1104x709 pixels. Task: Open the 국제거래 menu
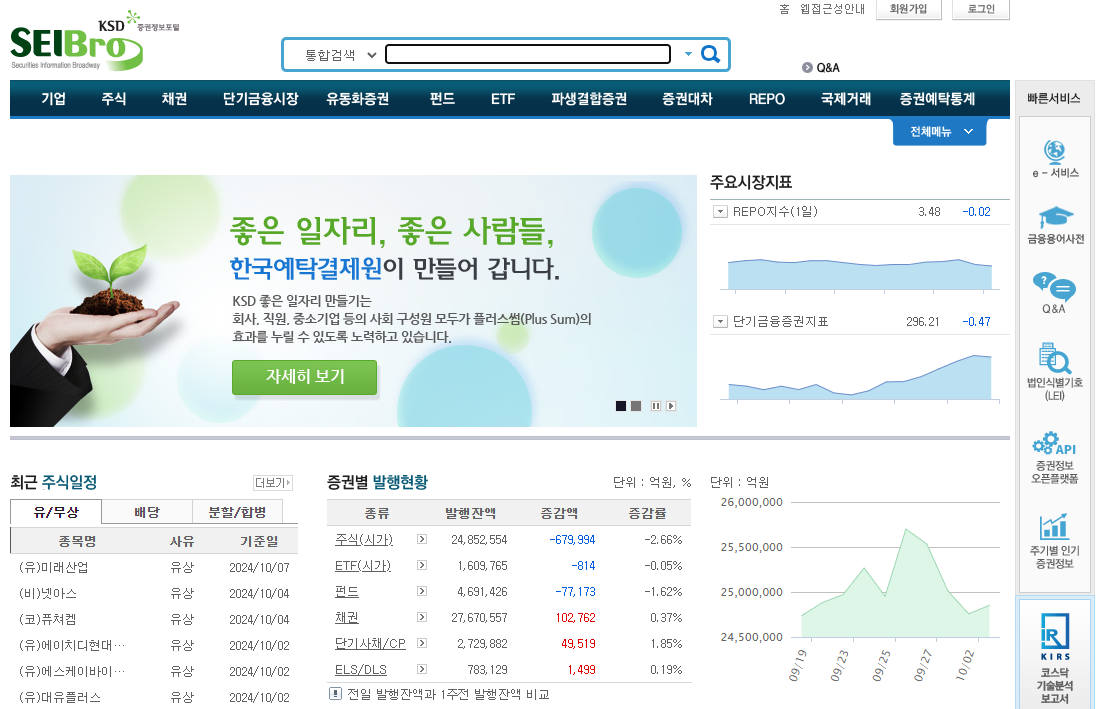(846, 99)
